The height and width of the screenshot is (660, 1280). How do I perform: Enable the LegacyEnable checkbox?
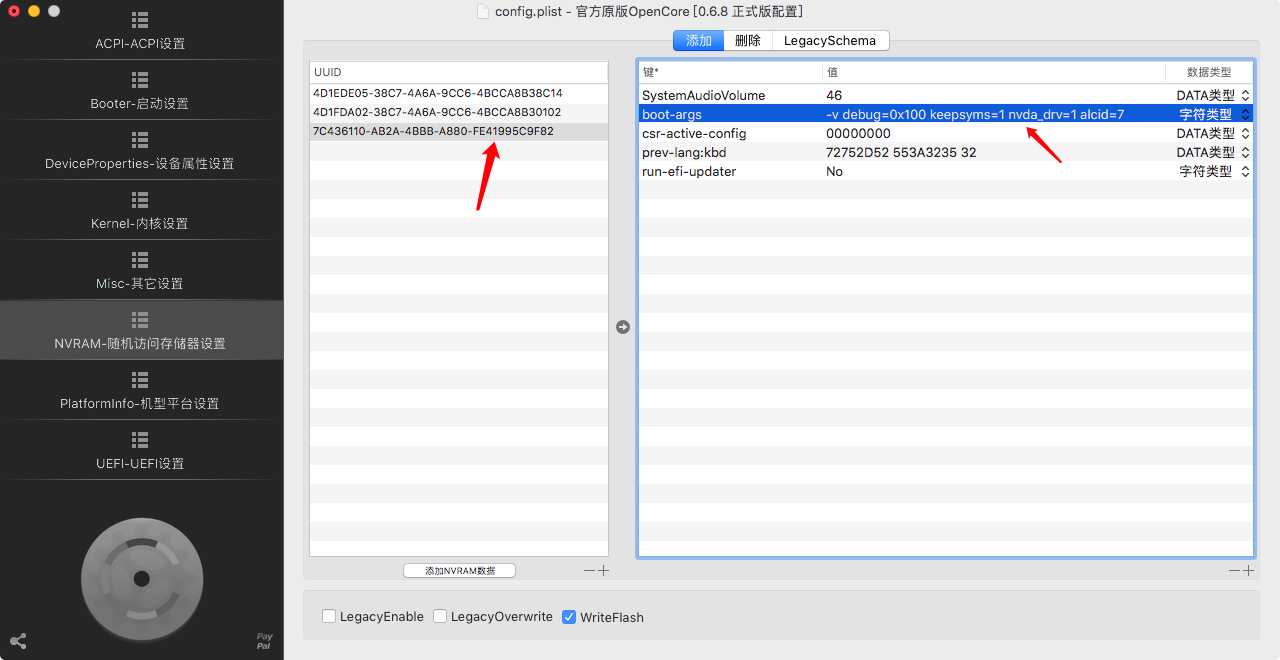(x=329, y=617)
